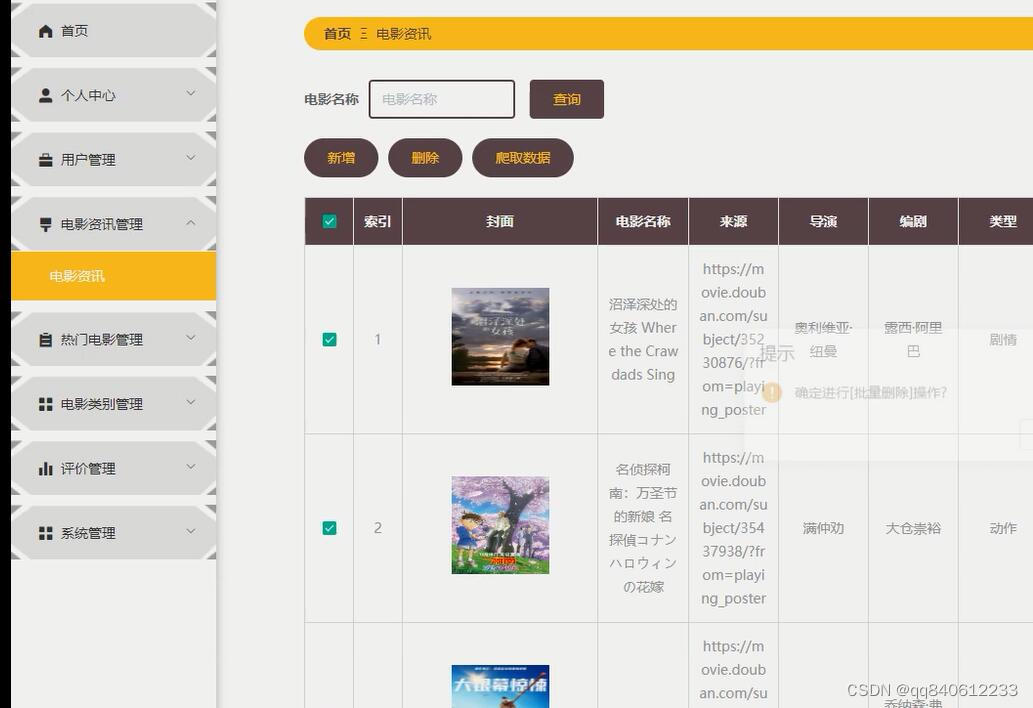The width and height of the screenshot is (1033, 708).
Task: Click the bar chart icon for 评价管理
Action: click(x=45, y=469)
